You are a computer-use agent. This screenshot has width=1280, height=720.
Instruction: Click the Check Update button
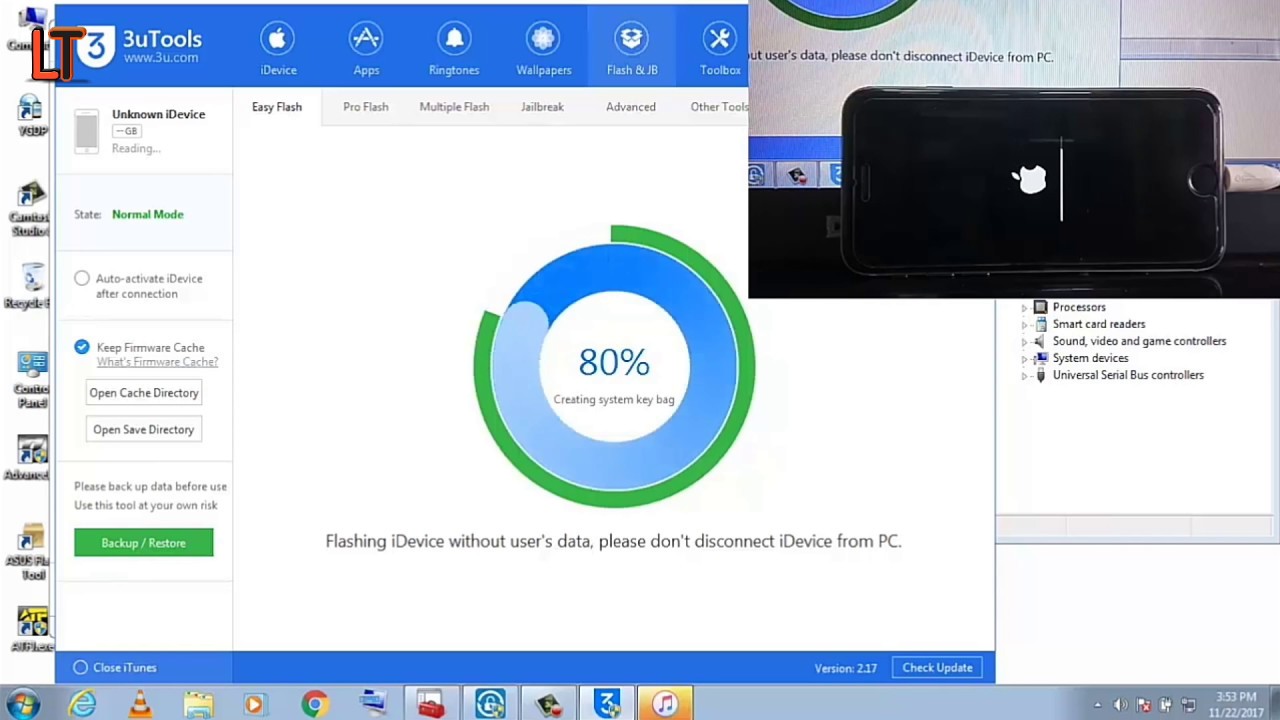(937, 668)
